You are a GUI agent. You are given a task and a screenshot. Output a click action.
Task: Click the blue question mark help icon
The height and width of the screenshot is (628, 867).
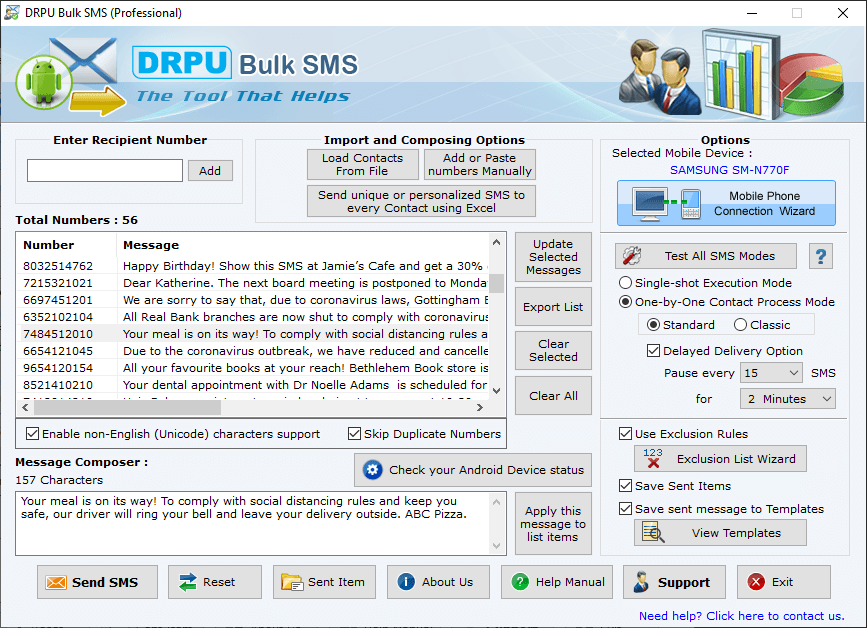point(821,256)
